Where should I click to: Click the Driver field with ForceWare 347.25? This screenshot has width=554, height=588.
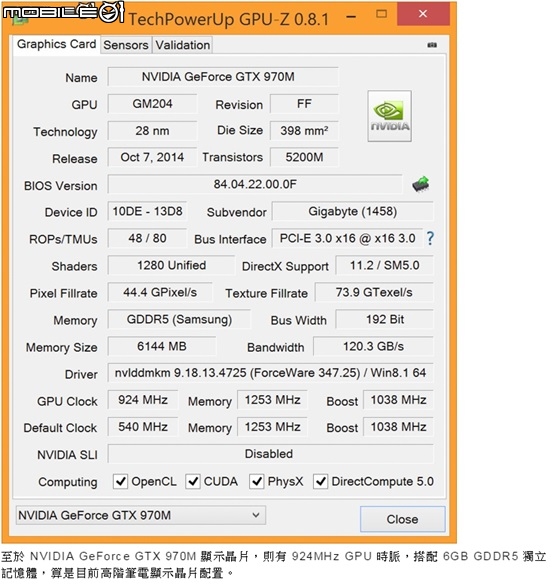[270, 373]
